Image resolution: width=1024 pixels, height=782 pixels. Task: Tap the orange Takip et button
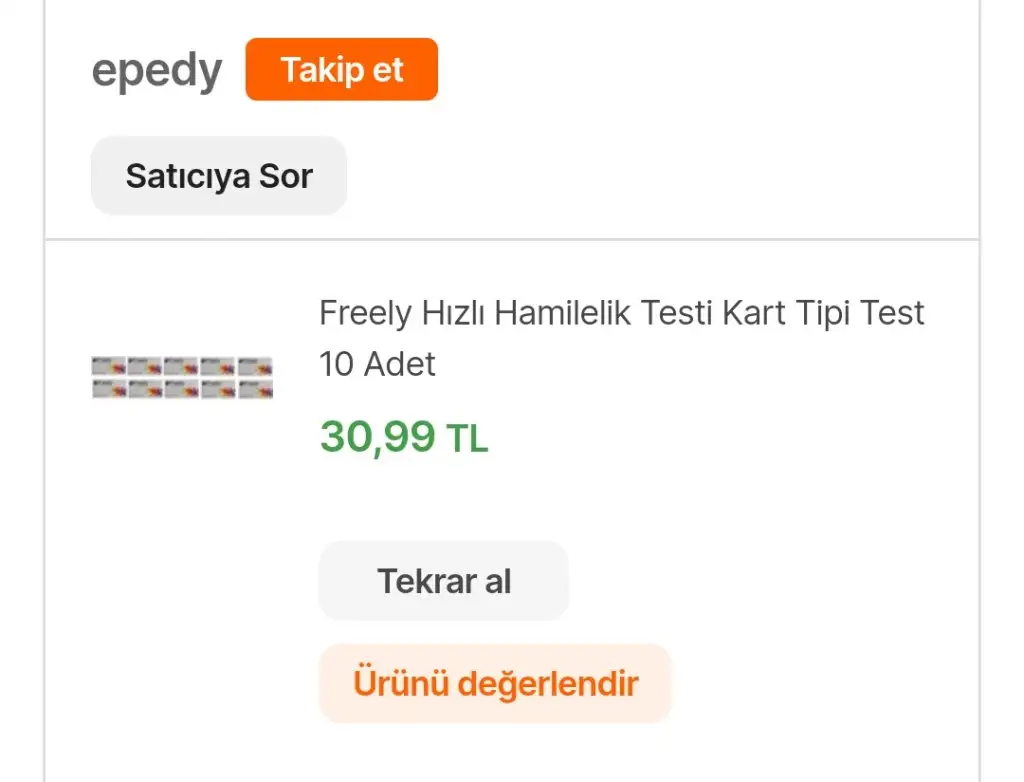point(341,70)
